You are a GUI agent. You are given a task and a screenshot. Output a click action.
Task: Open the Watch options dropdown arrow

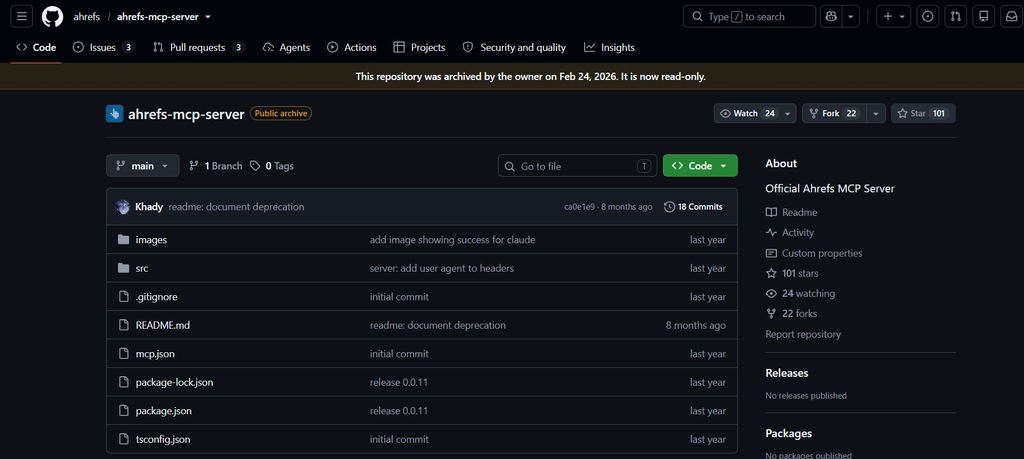pos(788,114)
